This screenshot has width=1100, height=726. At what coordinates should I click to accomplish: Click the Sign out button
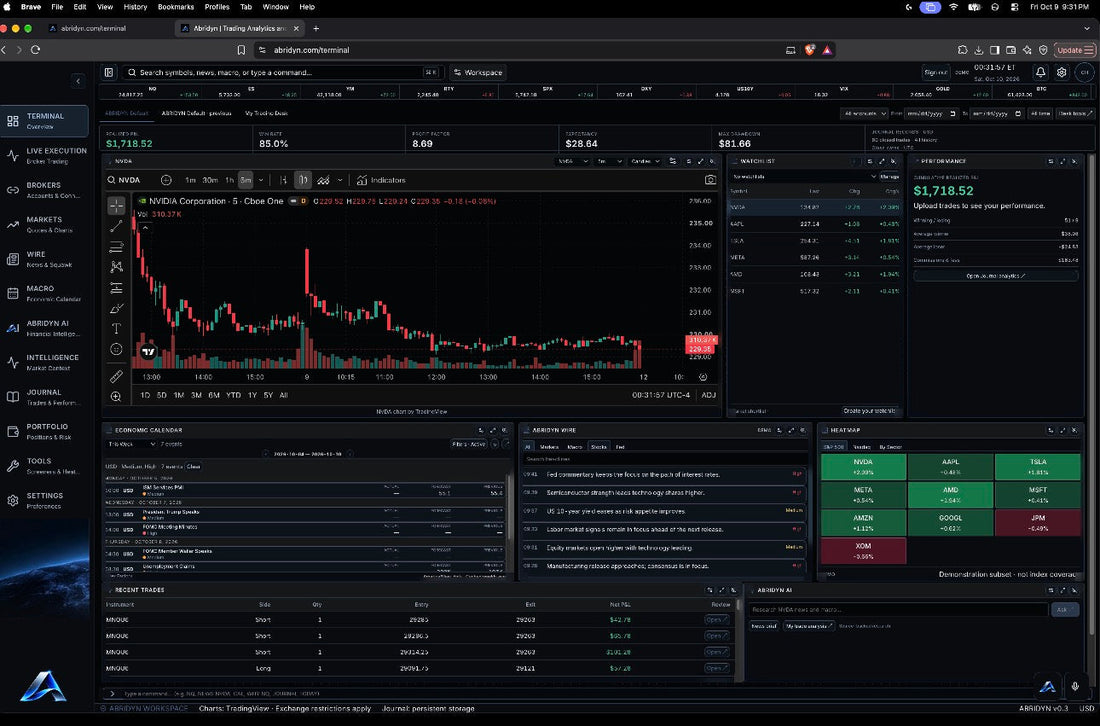[936, 72]
